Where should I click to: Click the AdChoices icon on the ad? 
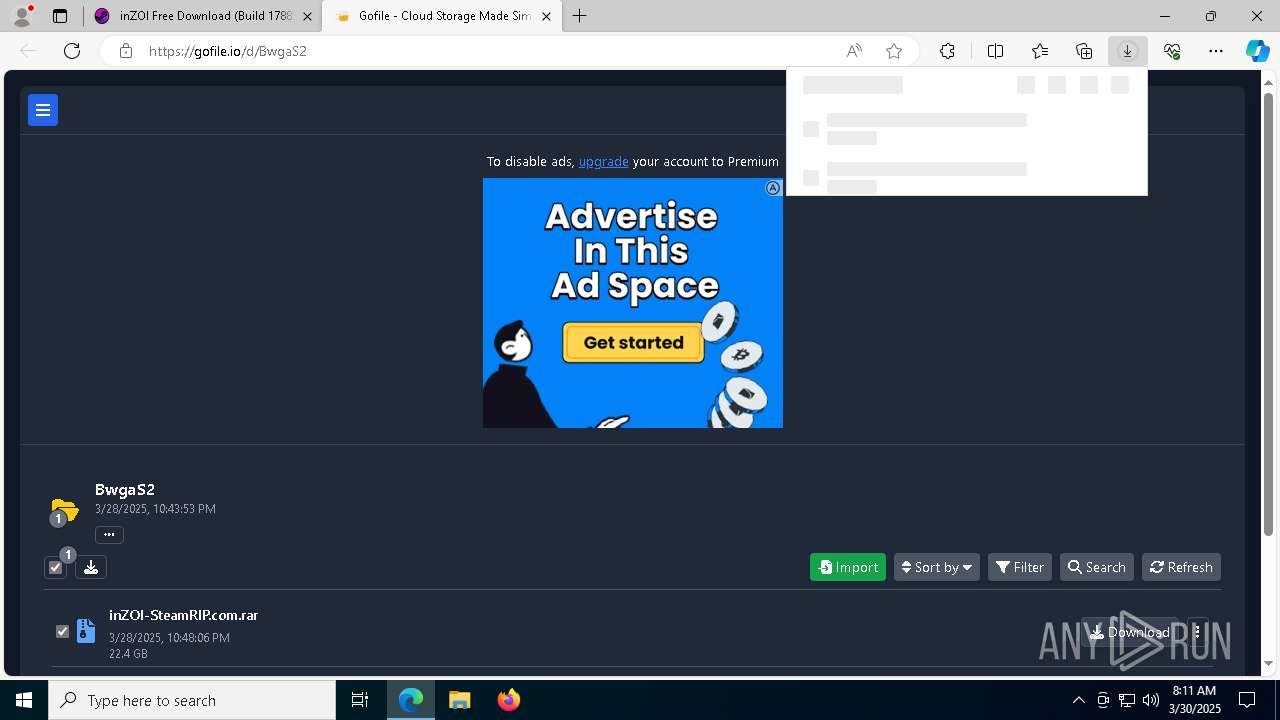(x=773, y=188)
